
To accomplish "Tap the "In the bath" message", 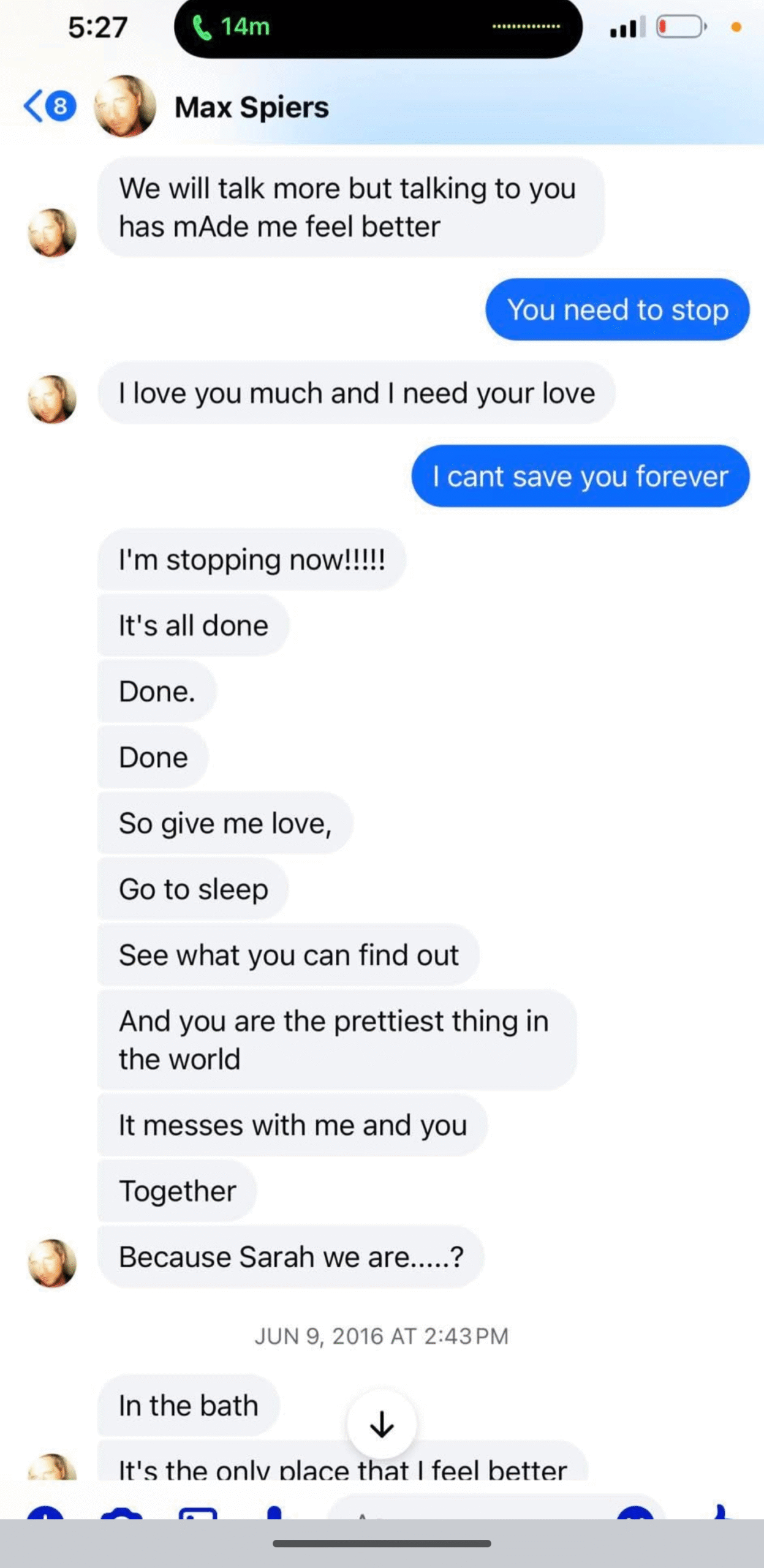I will click(x=188, y=1405).
